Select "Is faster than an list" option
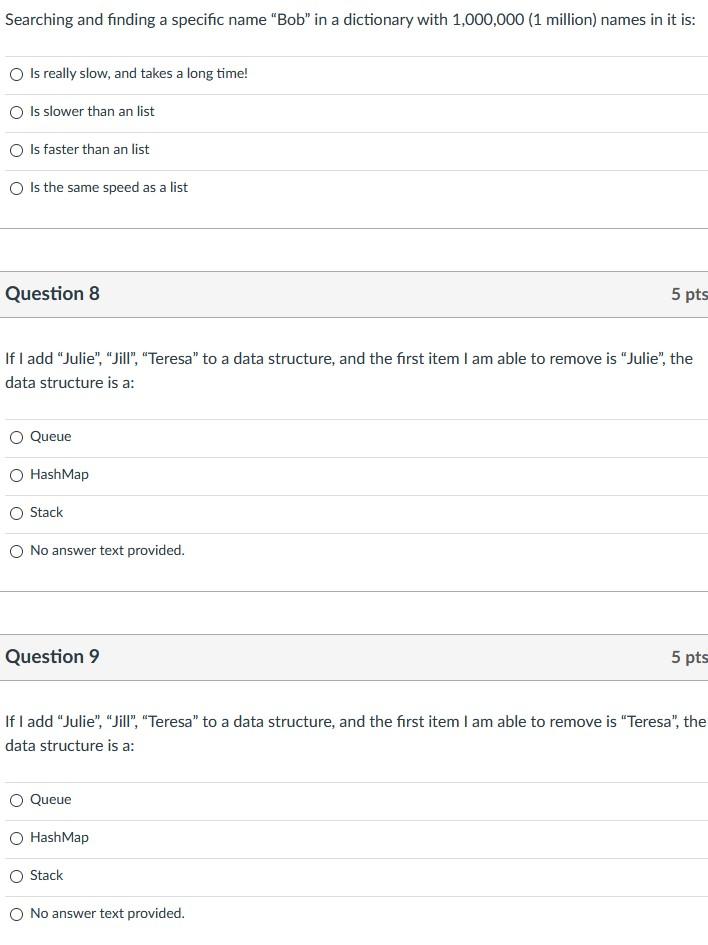 point(16,150)
